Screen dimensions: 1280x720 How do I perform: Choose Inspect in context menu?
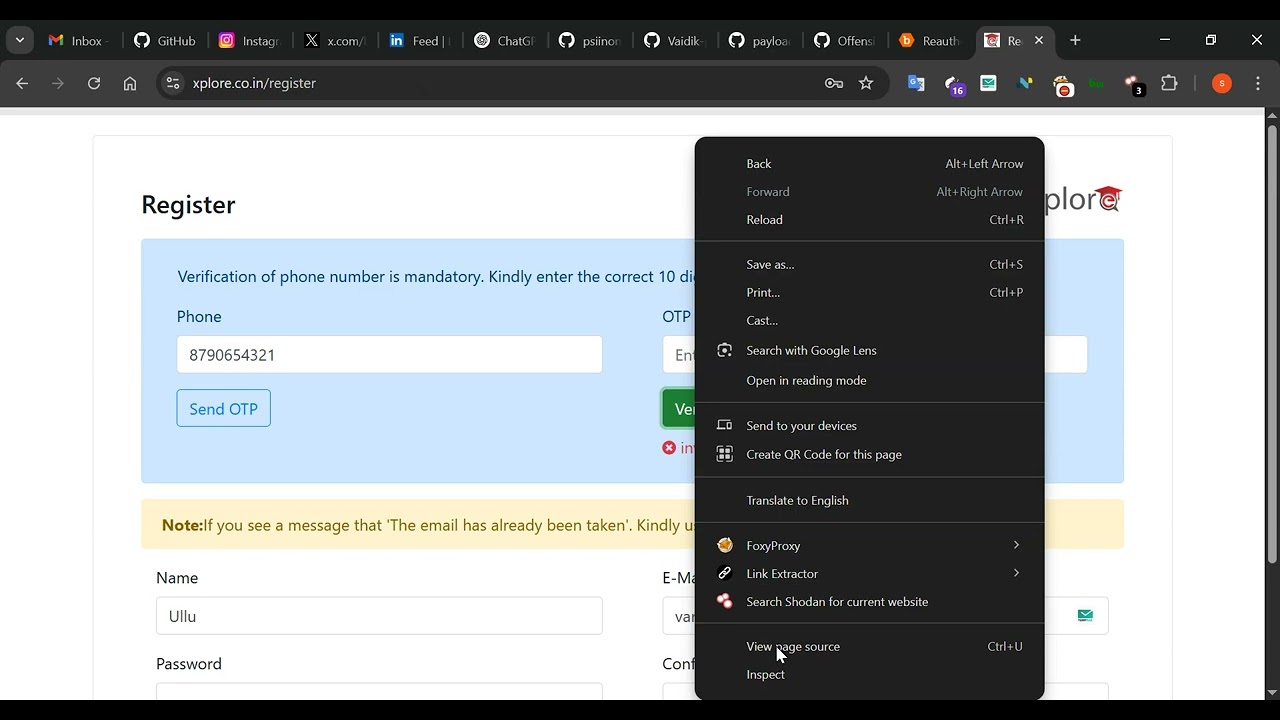[x=869, y=675]
